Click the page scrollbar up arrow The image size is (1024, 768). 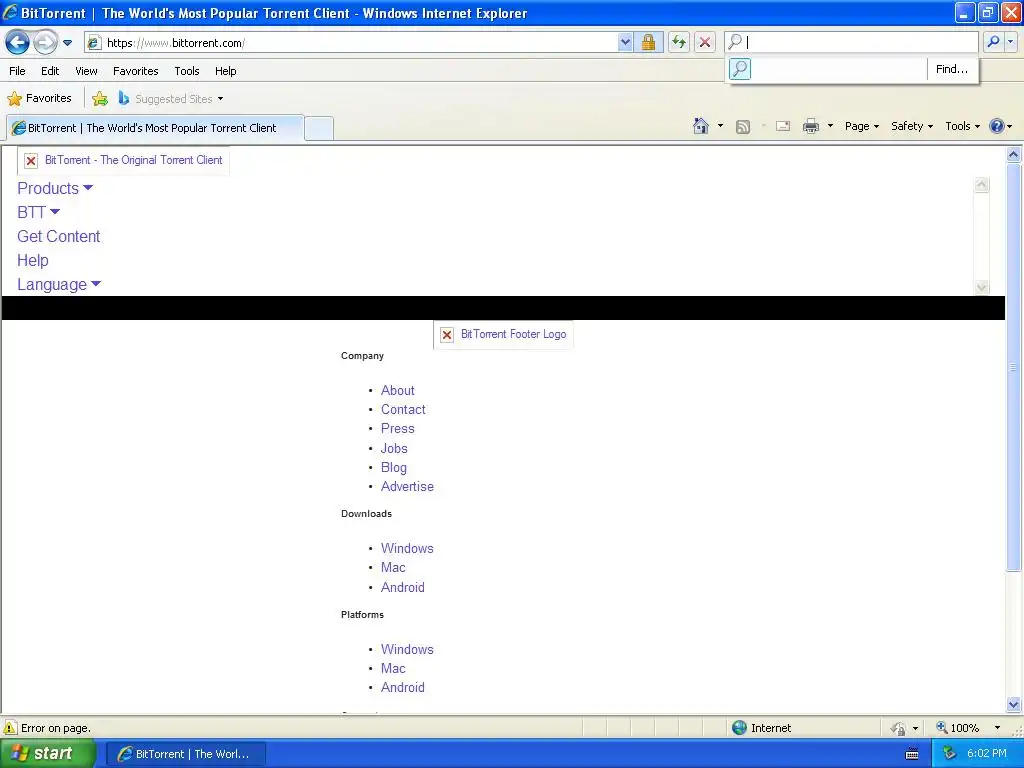[1014, 155]
